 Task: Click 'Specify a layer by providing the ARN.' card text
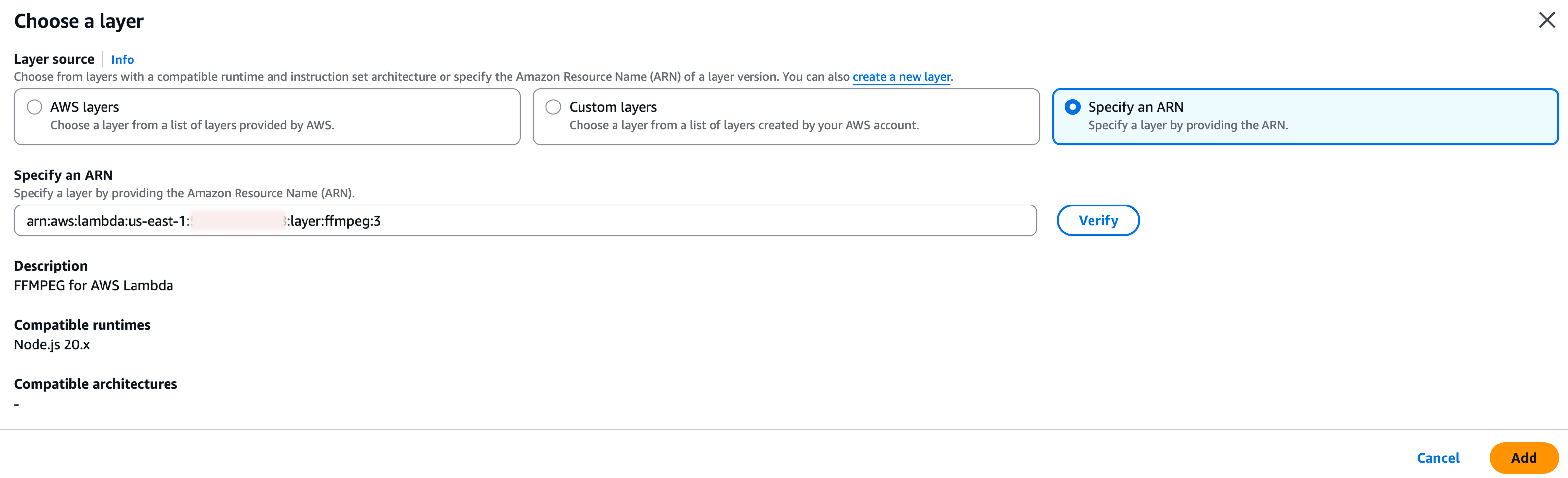point(1188,126)
